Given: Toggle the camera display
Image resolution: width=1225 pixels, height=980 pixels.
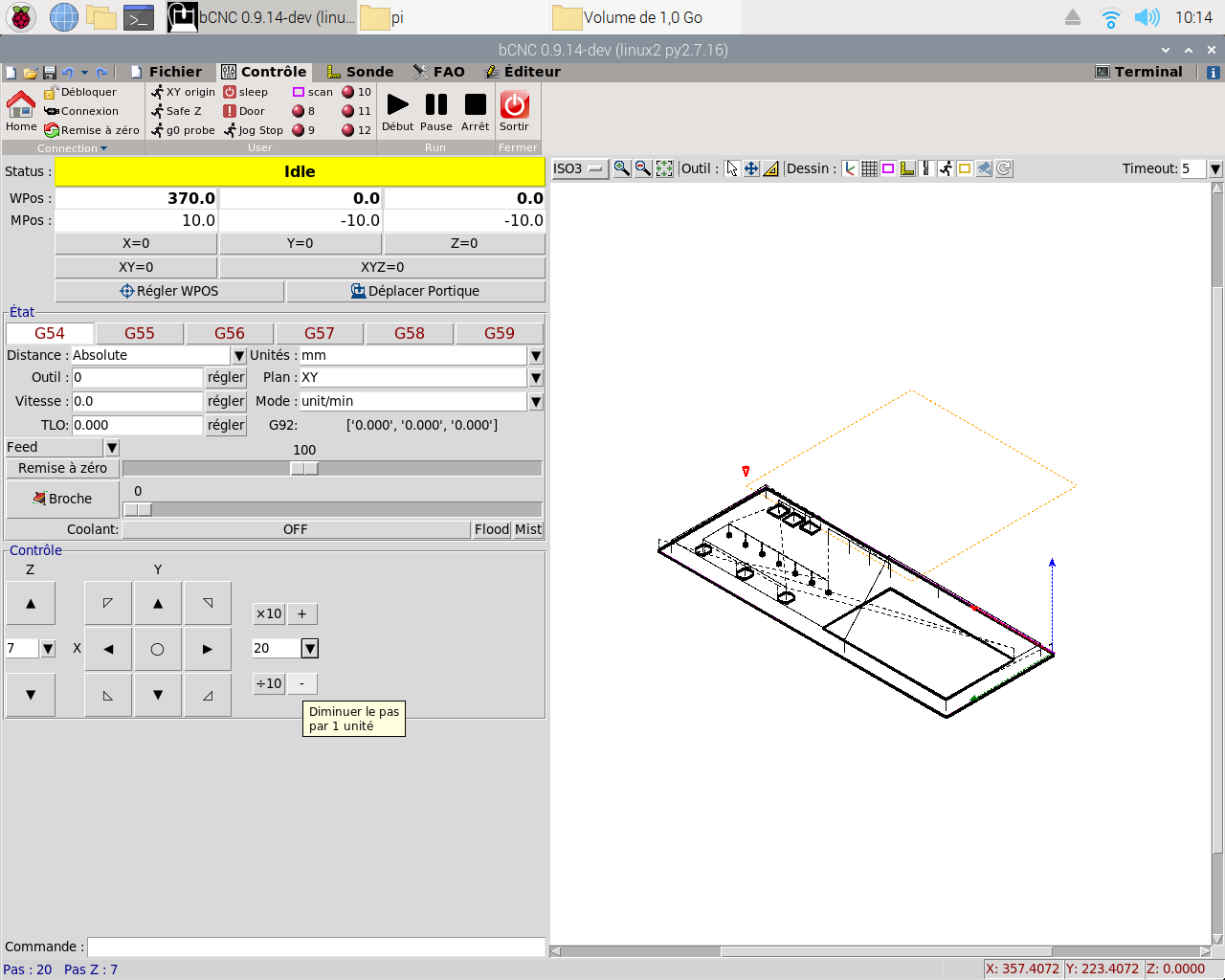Looking at the screenshot, I should click(984, 168).
